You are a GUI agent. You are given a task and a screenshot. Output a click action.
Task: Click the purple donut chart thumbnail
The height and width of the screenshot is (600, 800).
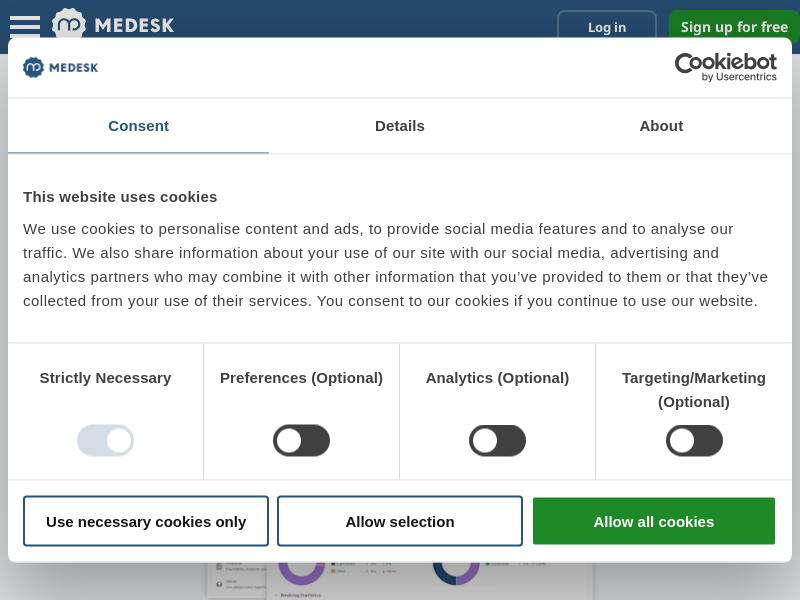(301, 570)
